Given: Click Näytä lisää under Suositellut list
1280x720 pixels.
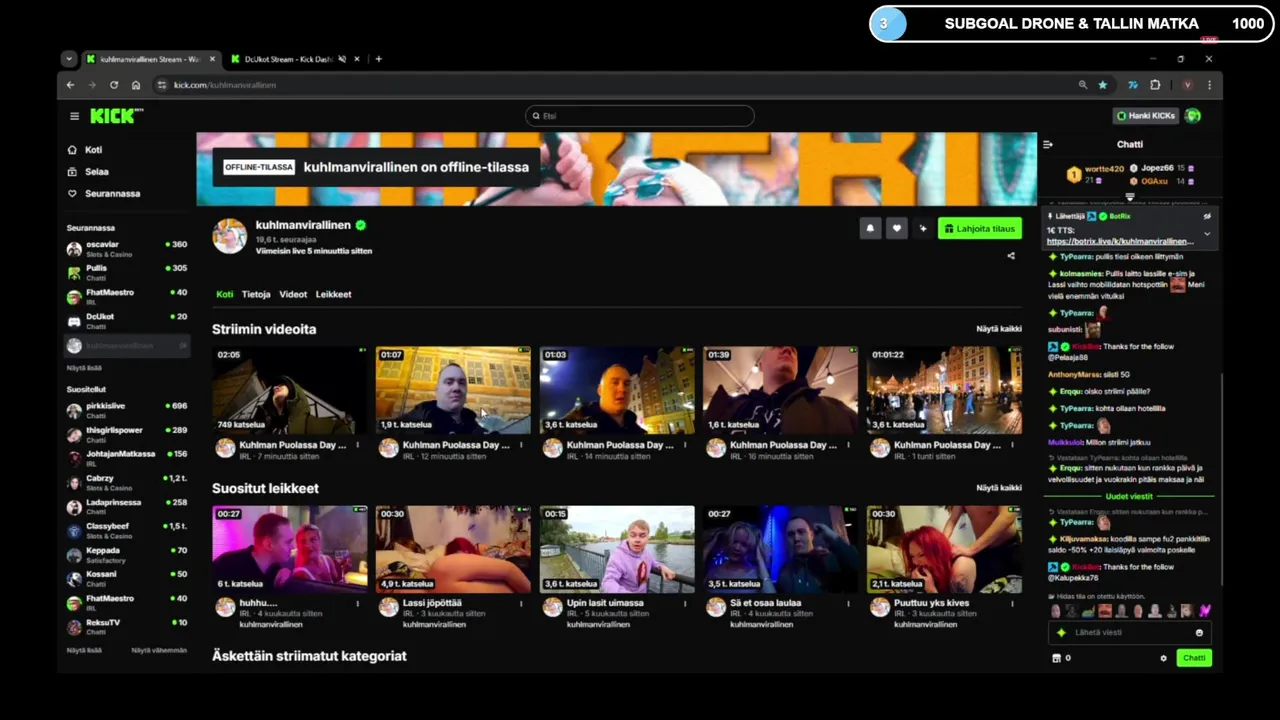Looking at the screenshot, I should coord(84,650).
